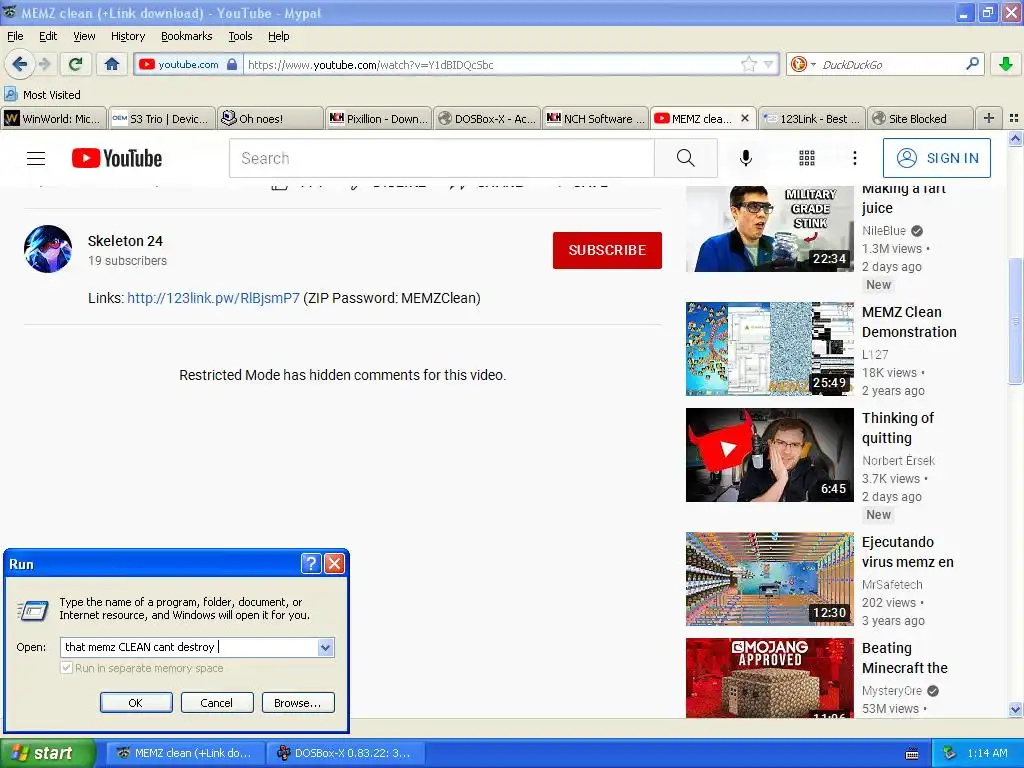Open the DuckDuckGo search engine selector

click(x=803, y=64)
